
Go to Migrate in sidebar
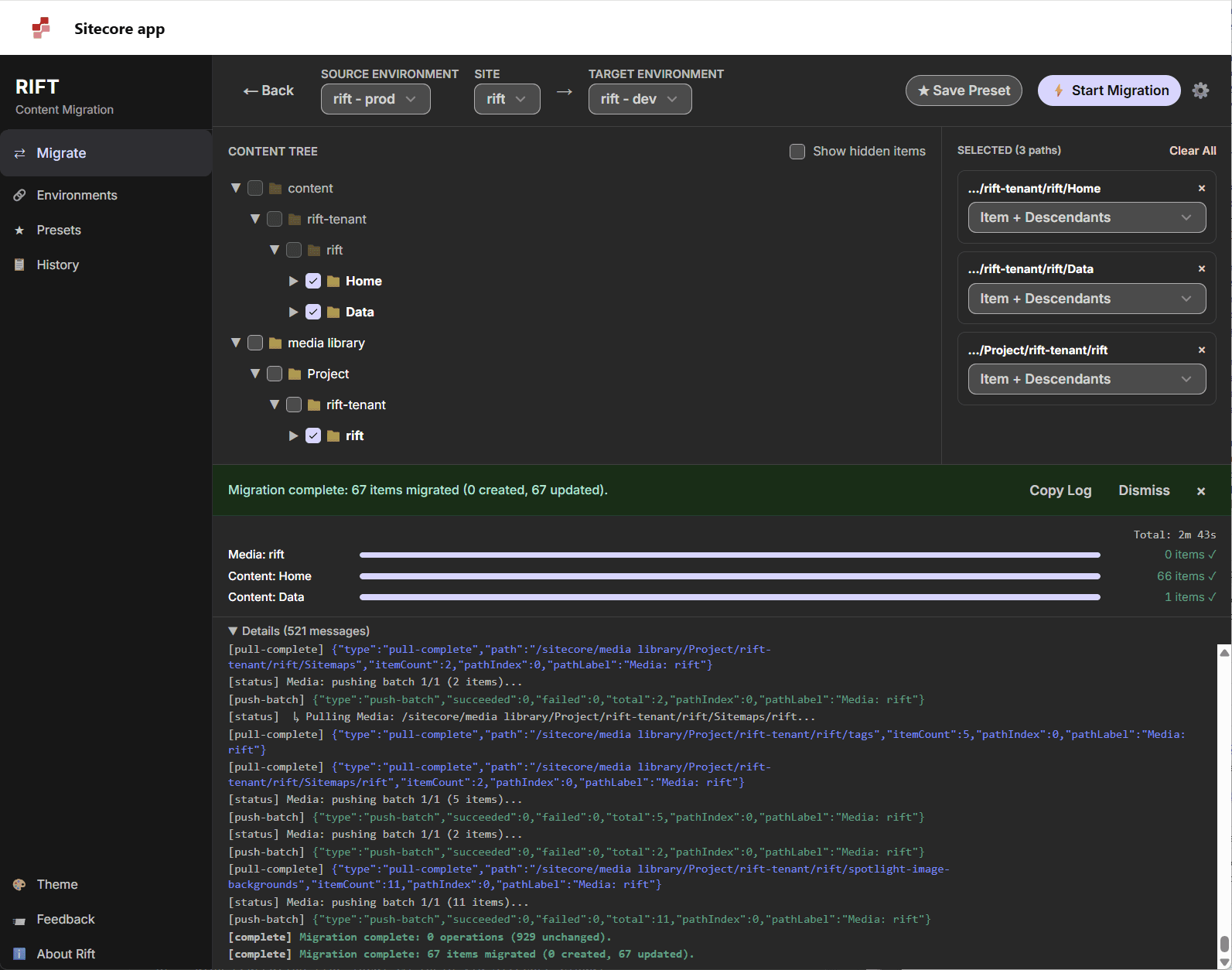click(x=106, y=153)
